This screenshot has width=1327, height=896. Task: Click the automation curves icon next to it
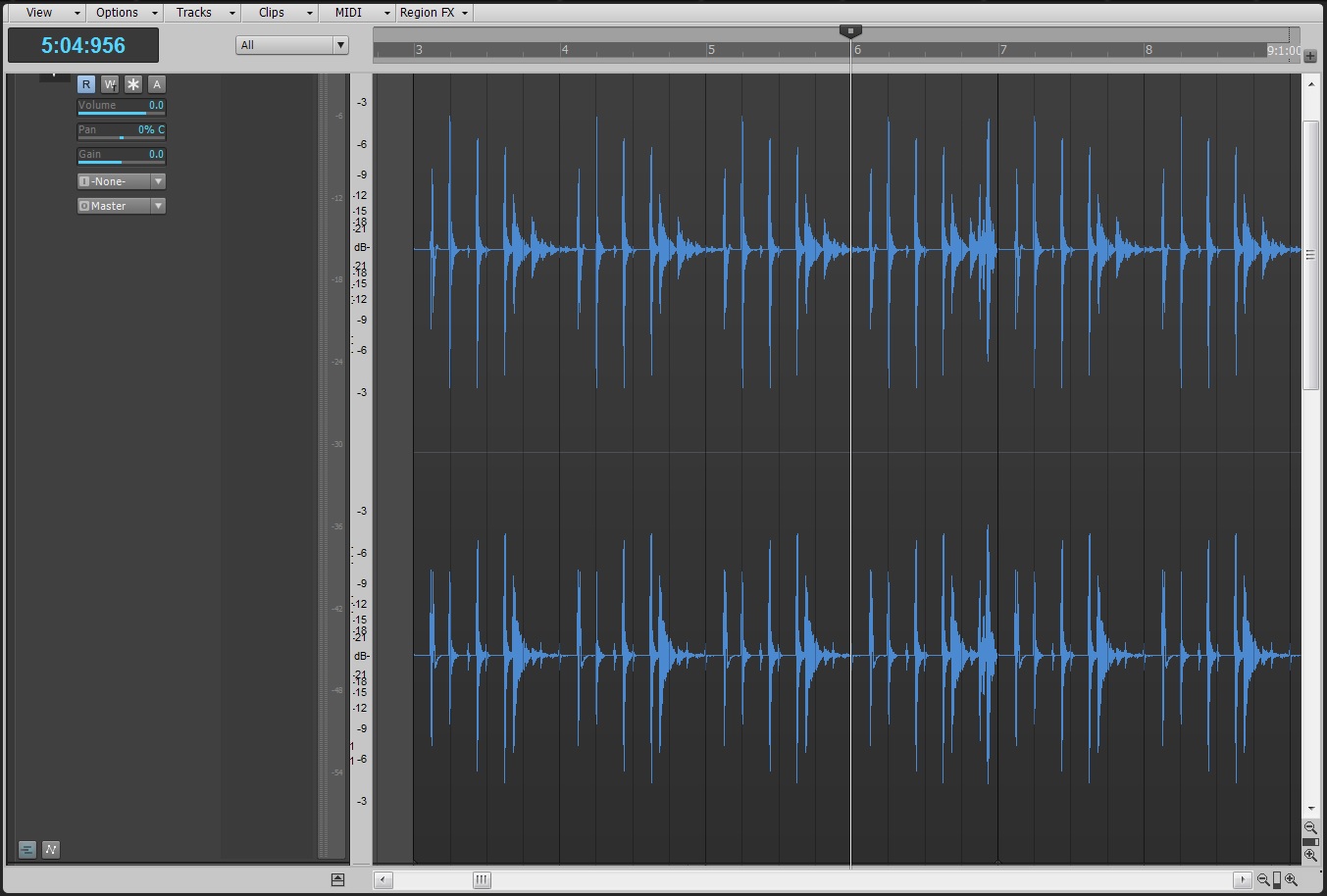coord(50,849)
